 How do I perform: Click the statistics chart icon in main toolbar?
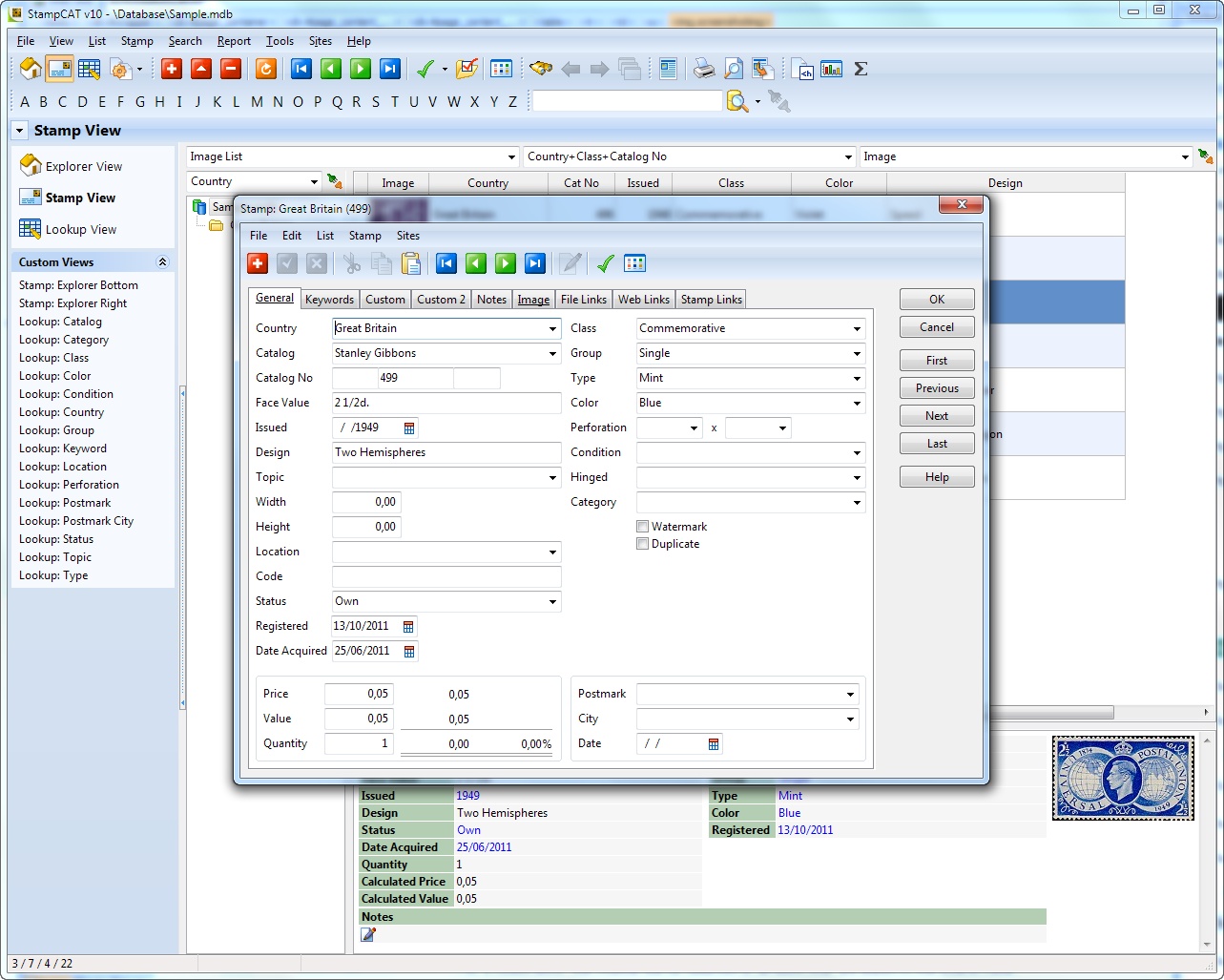[x=831, y=69]
